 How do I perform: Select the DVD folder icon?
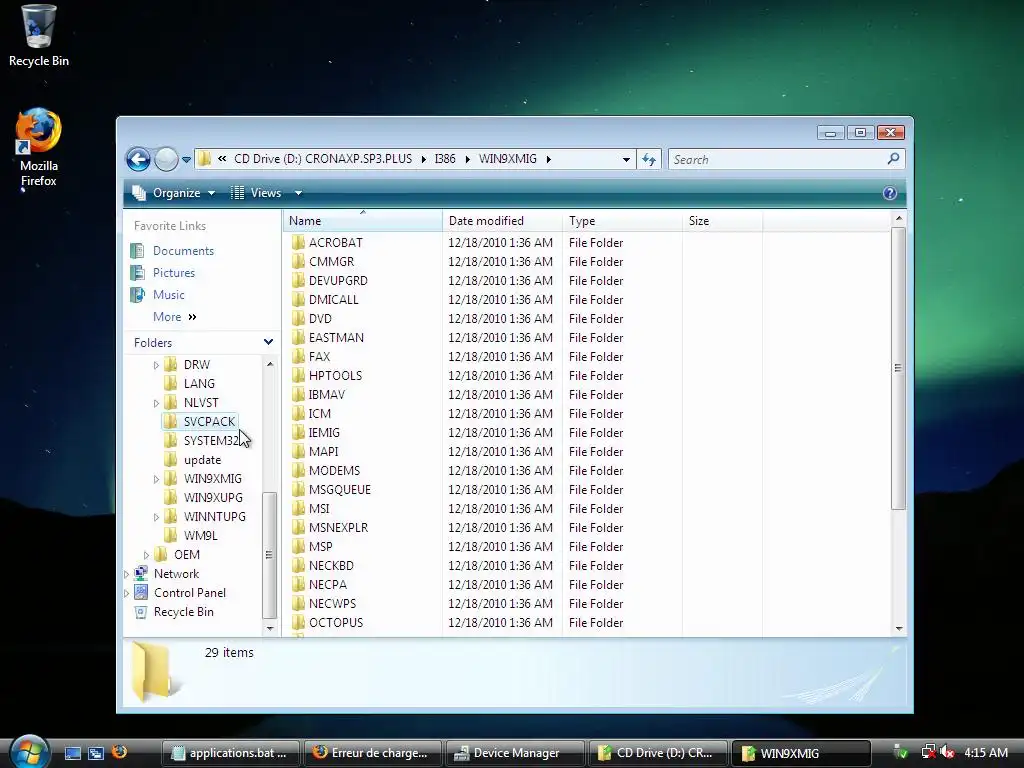point(298,318)
